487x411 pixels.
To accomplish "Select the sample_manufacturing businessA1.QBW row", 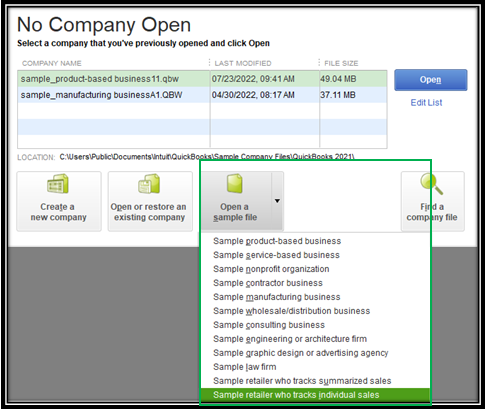I will pos(202,95).
